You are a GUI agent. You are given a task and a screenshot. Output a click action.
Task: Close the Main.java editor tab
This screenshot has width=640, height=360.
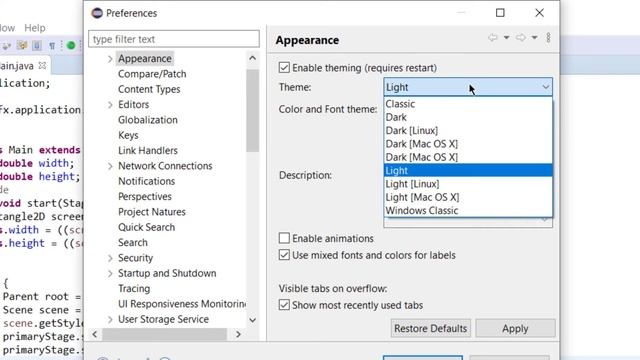point(42,65)
